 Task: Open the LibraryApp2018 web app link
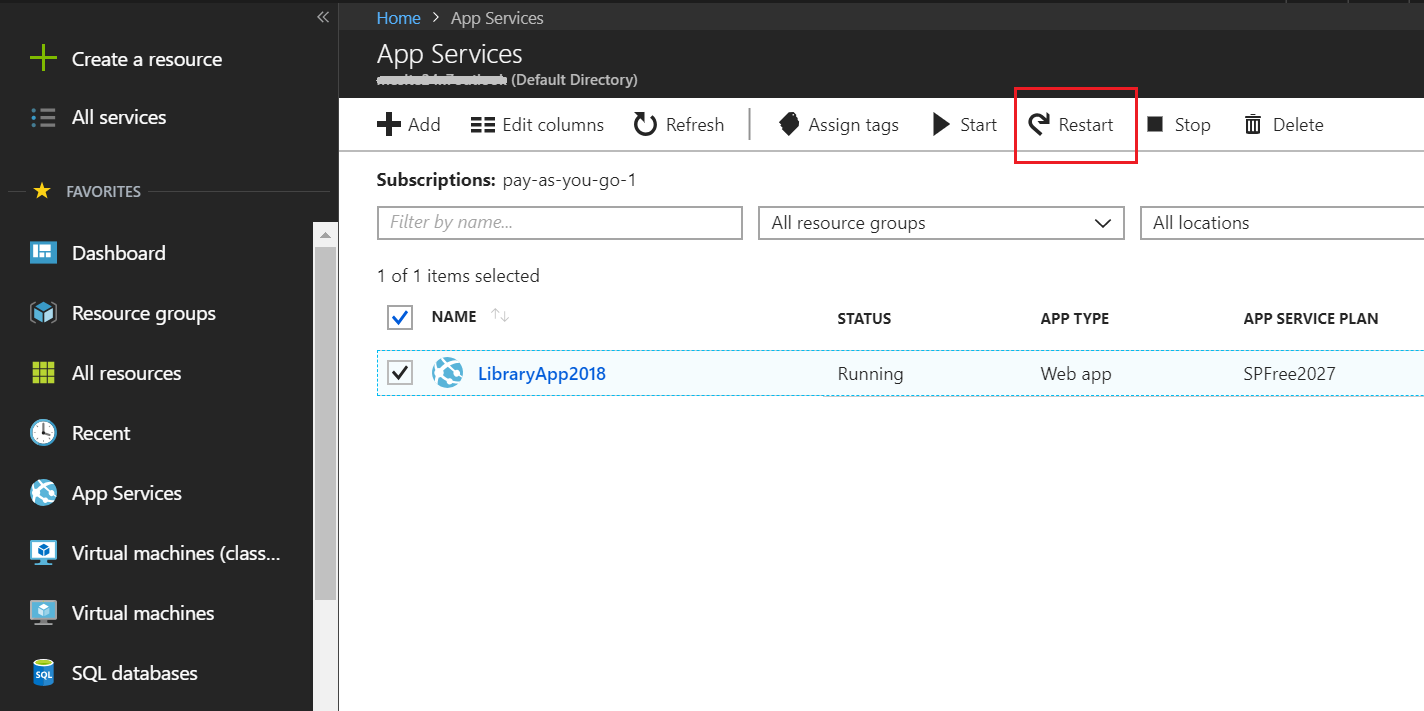[x=541, y=372]
